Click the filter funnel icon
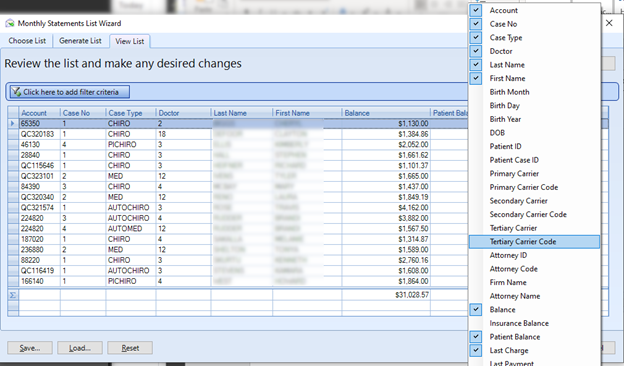 click(16, 92)
